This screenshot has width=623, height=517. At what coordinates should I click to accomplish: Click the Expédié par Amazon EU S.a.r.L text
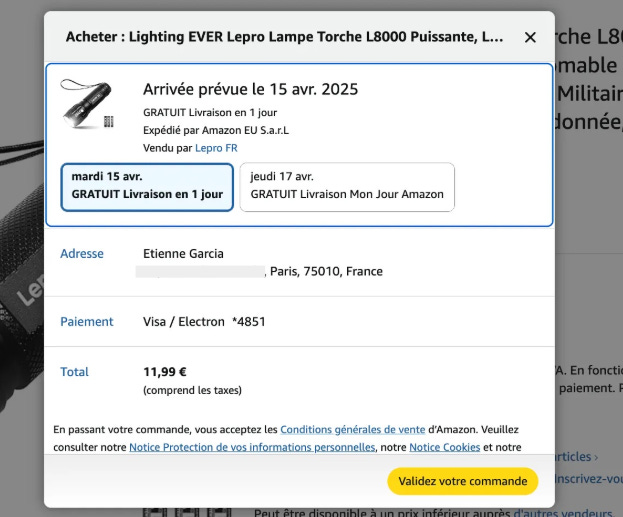(x=216, y=130)
